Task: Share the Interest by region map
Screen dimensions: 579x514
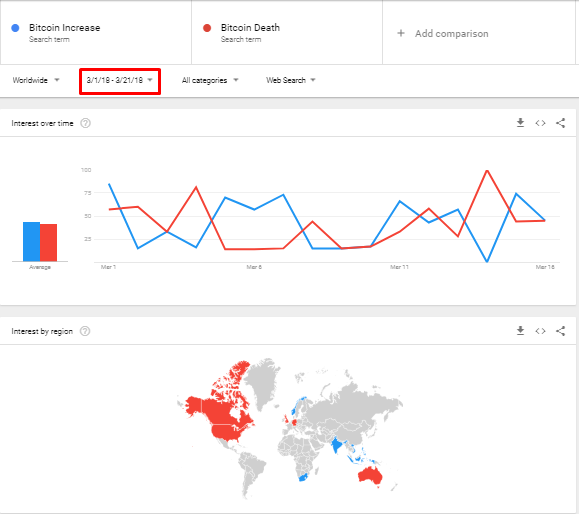Action: point(561,331)
